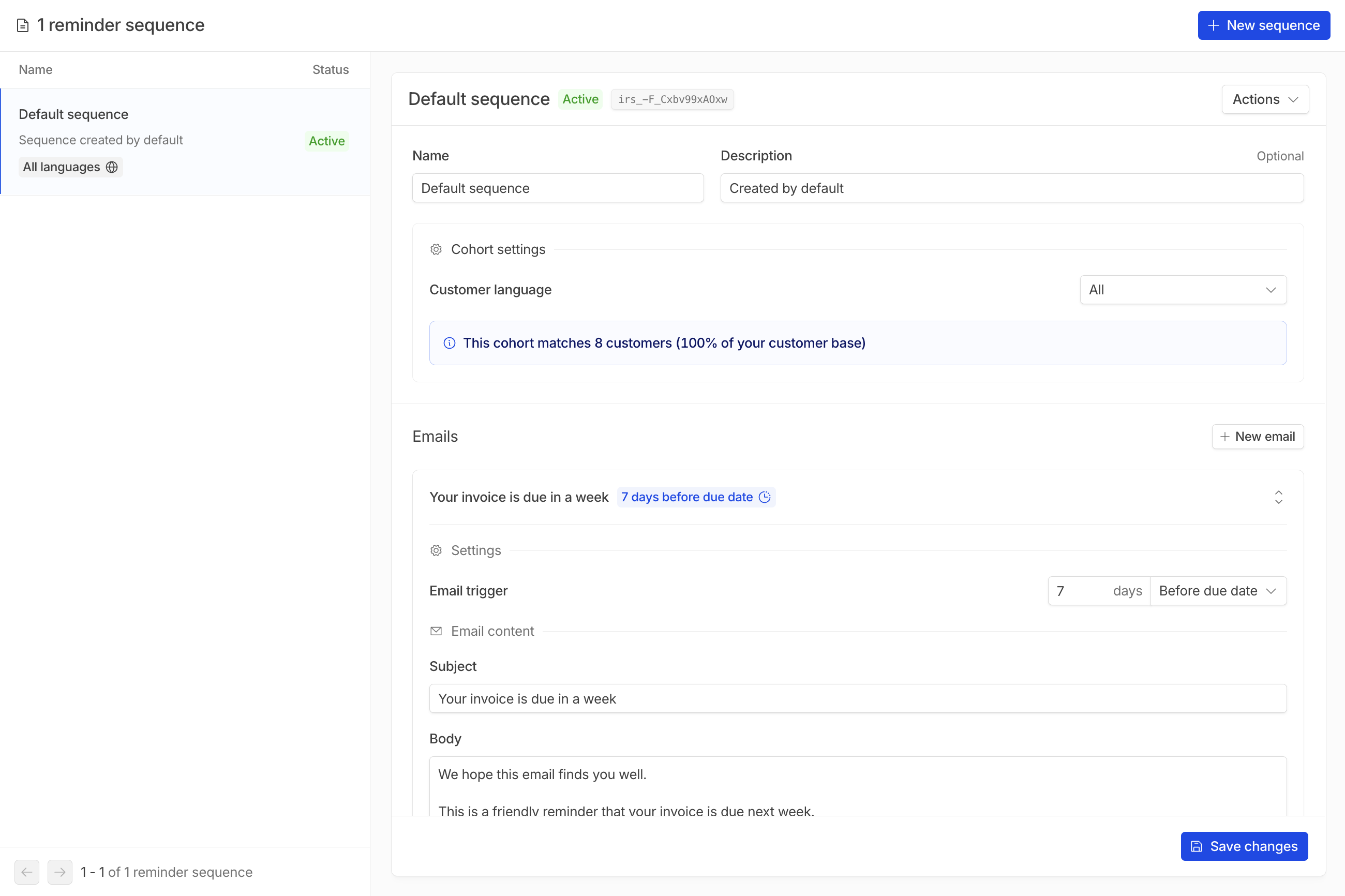
Task: Click the Email content envelope icon
Action: coord(436,631)
